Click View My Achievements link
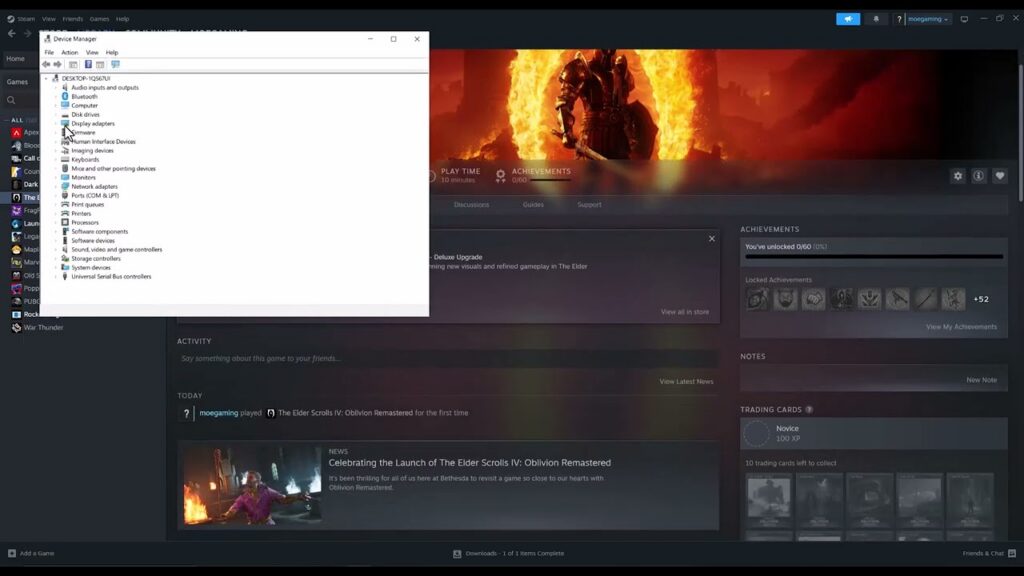 tap(961, 327)
